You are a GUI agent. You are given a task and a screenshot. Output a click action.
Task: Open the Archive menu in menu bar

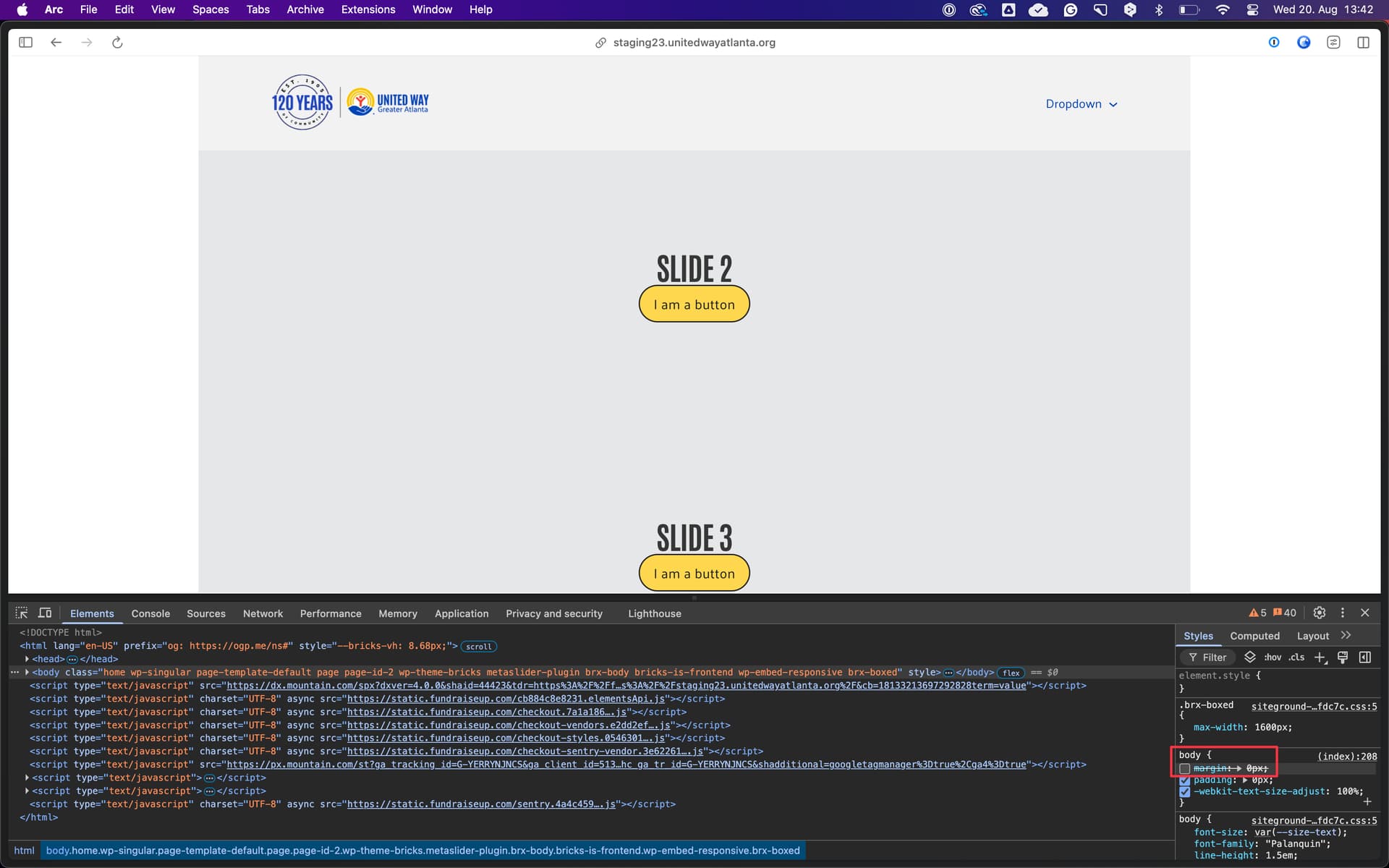[x=305, y=9]
